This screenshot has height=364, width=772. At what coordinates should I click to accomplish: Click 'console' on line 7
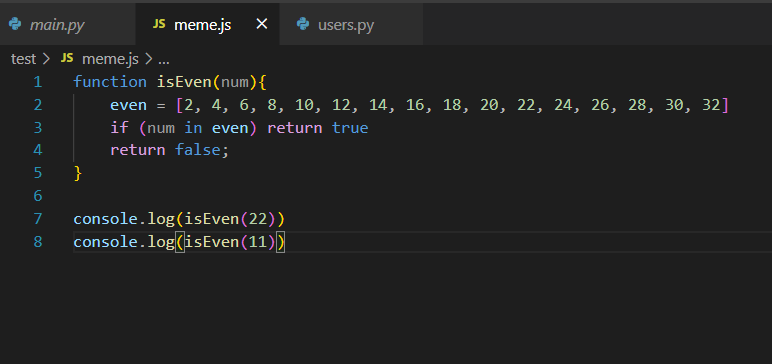point(105,219)
